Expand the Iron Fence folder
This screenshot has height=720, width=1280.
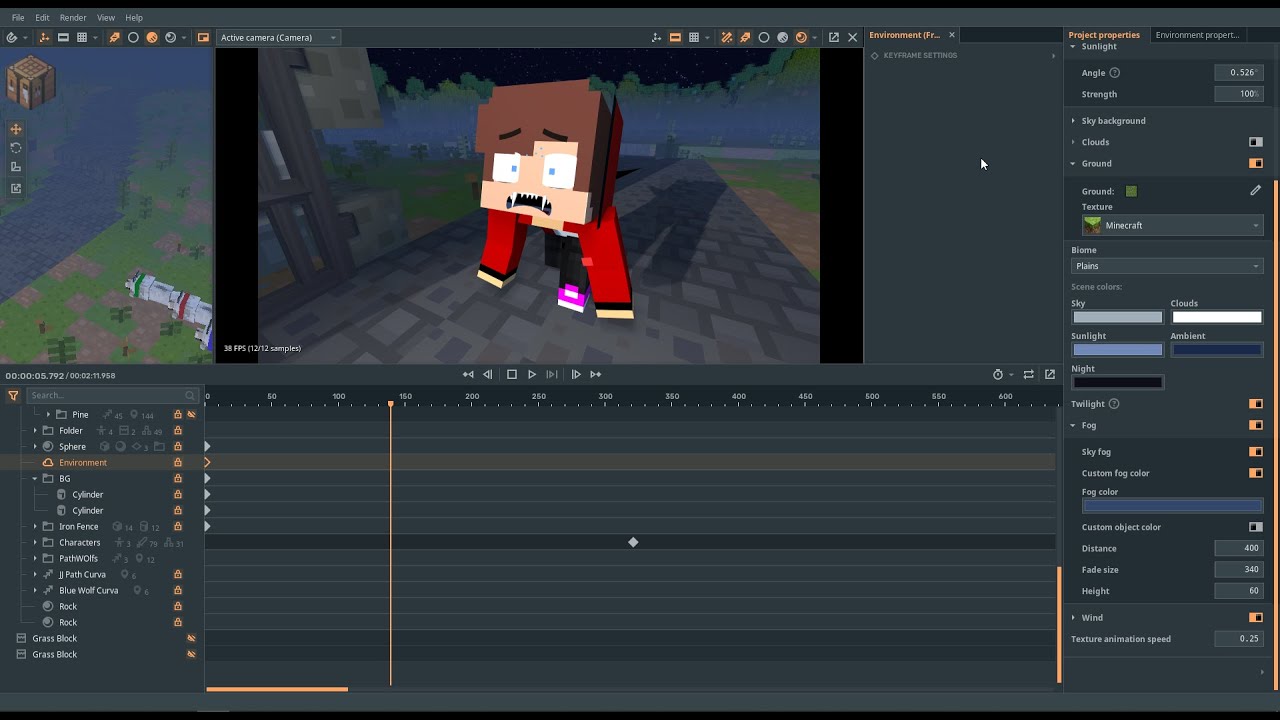pos(35,527)
